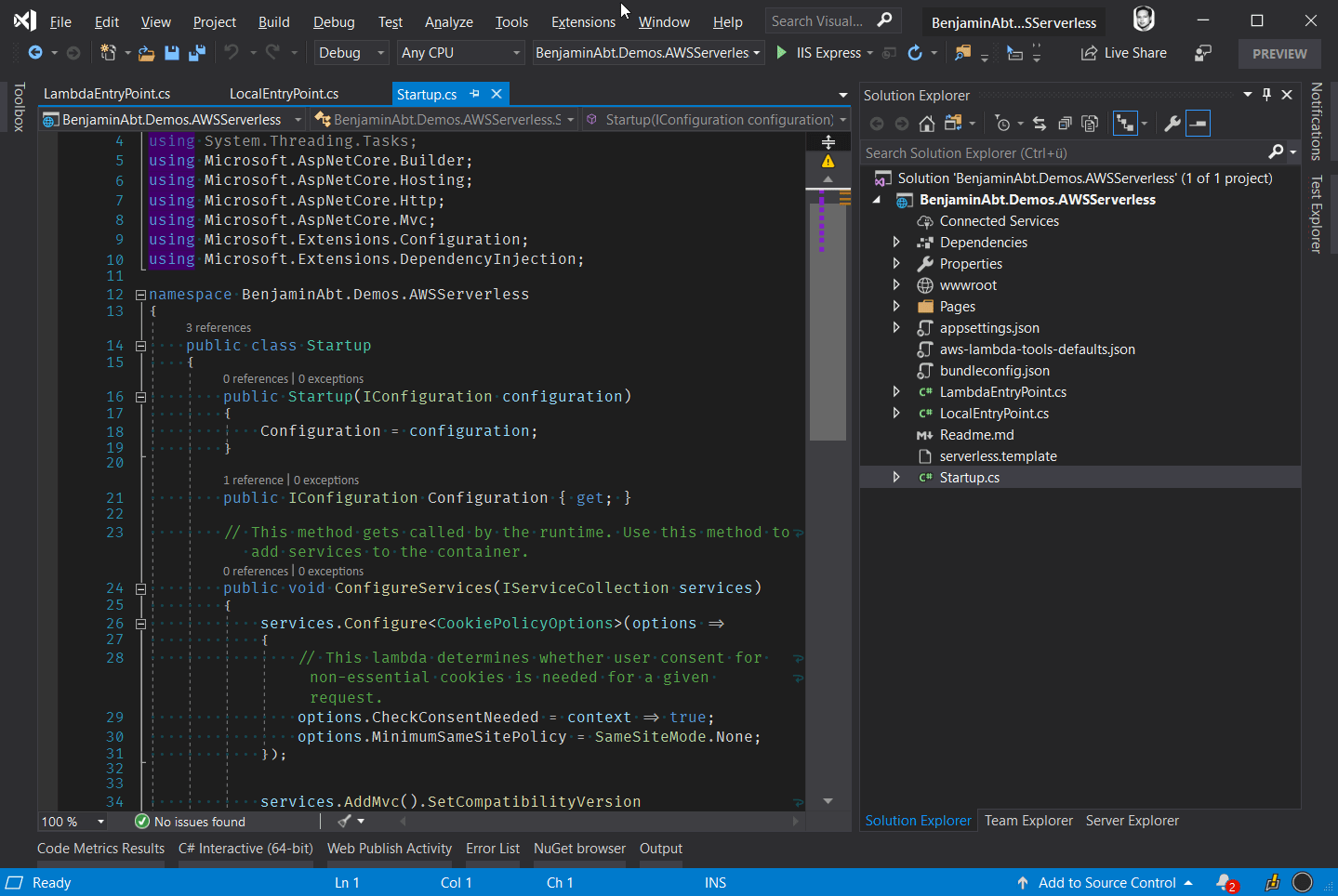Expand the Dependencies tree node
The image size is (1338, 896).
(896, 243)
